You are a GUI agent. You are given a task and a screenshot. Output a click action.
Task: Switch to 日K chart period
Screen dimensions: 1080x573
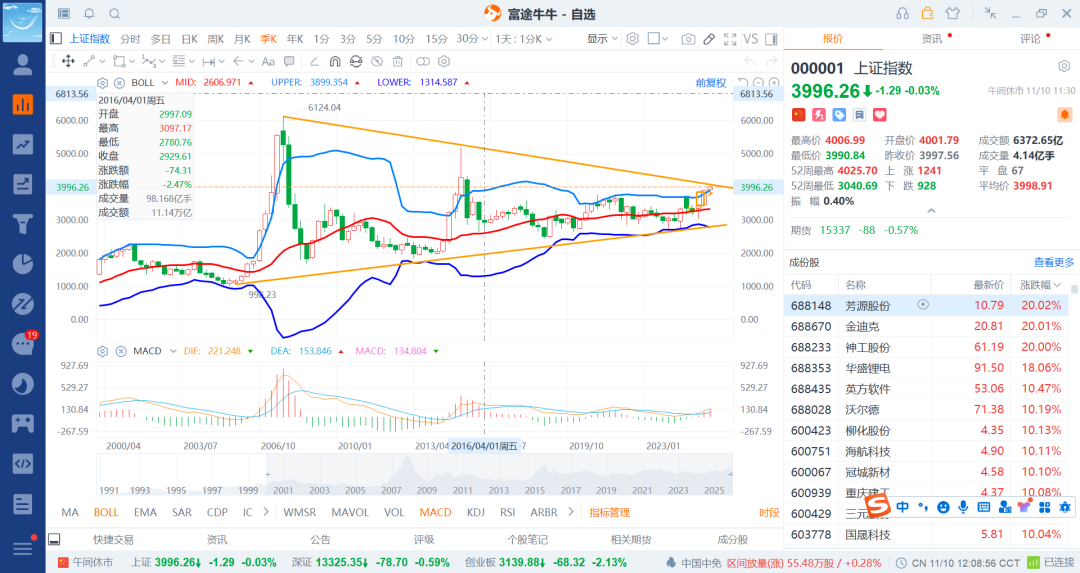[x=189, y=39]
